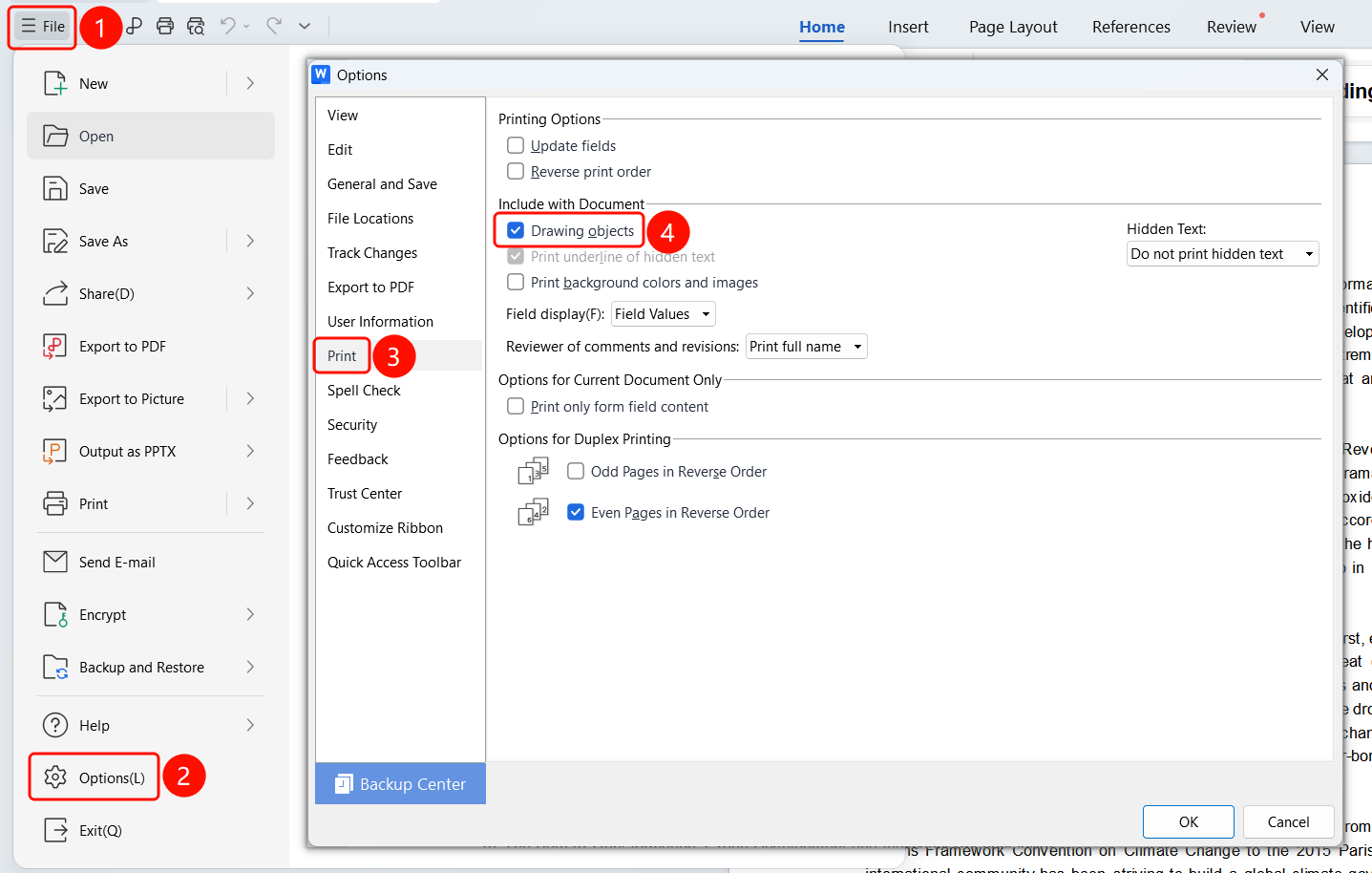Click the Export to Picture icon
This screenshot has width=1372, height=873.
[55, 398]
